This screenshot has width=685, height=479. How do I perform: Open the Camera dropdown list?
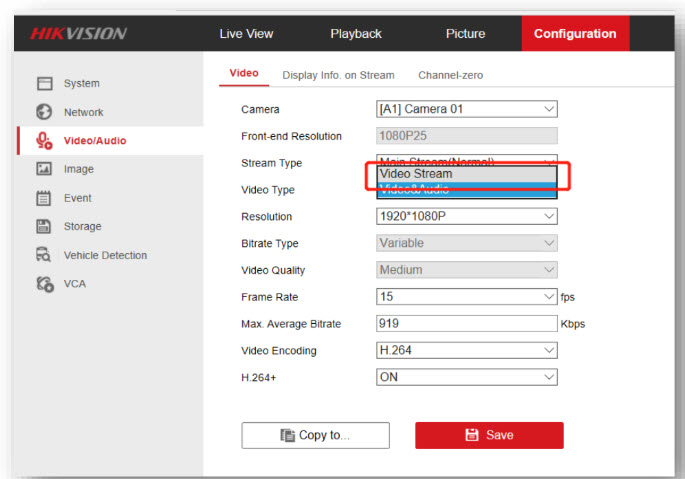click(466, 109)
